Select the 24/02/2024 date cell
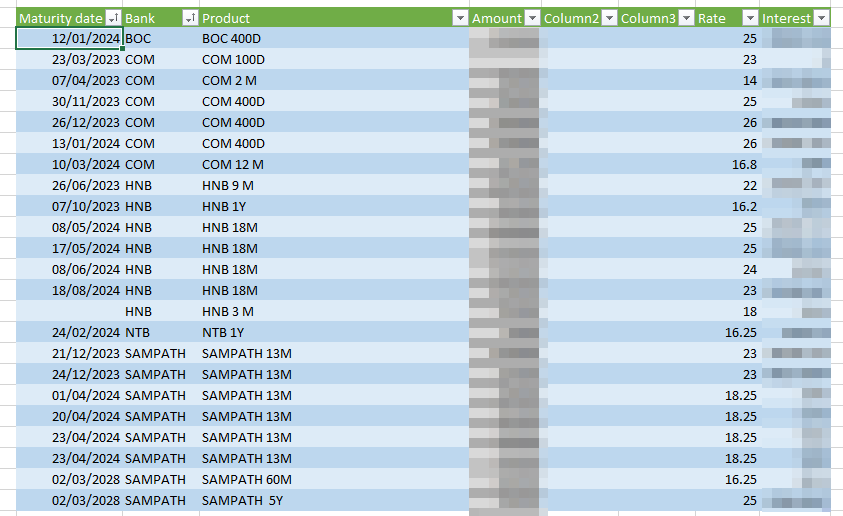The image size is (843, 516). coord(69,332)
